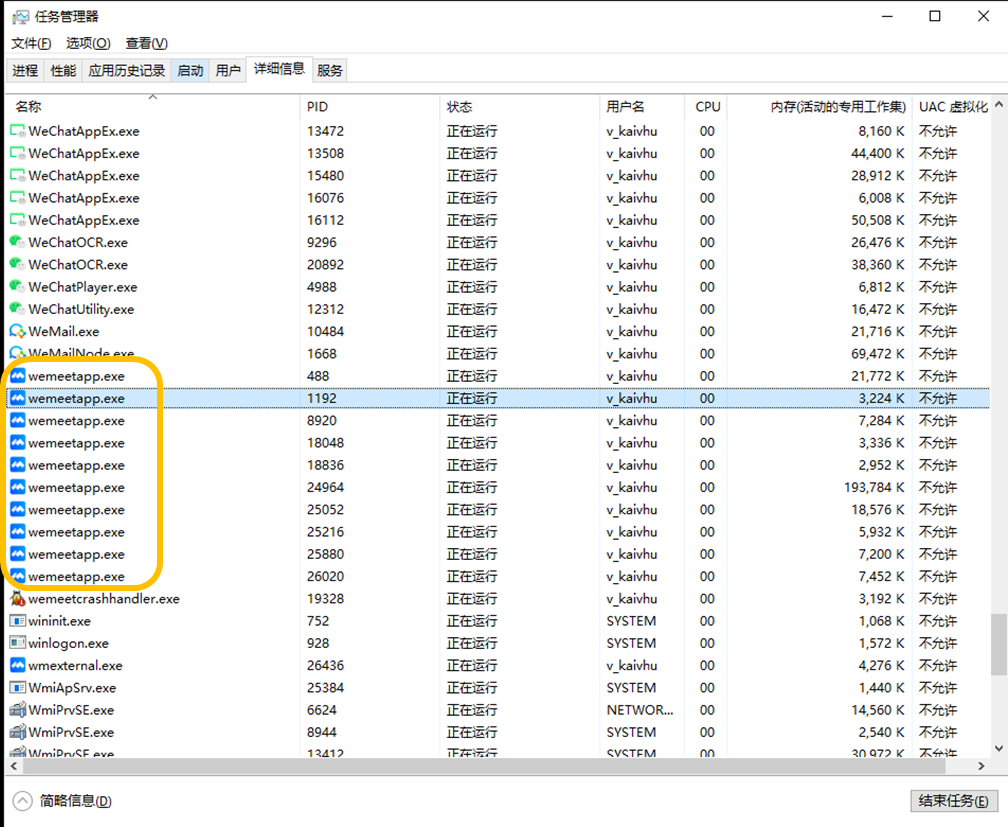Select WmiPrvSE.exe row with PID 8944

click(498, 732)
